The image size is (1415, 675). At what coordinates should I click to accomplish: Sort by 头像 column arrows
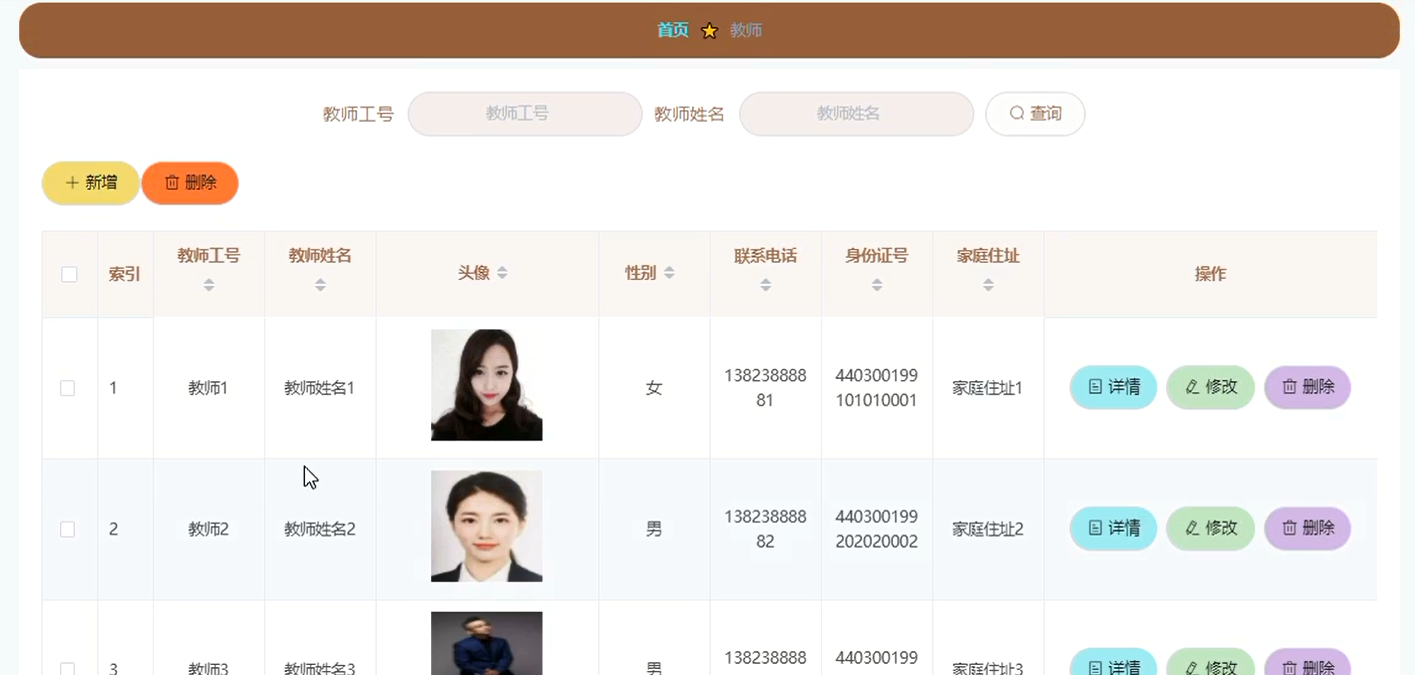502,273
